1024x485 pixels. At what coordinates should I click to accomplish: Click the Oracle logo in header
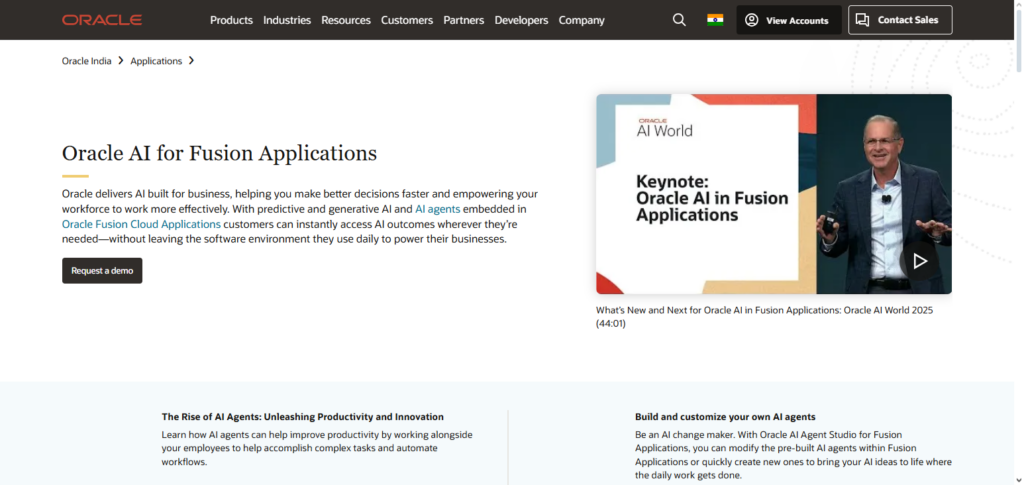(102, 20)
